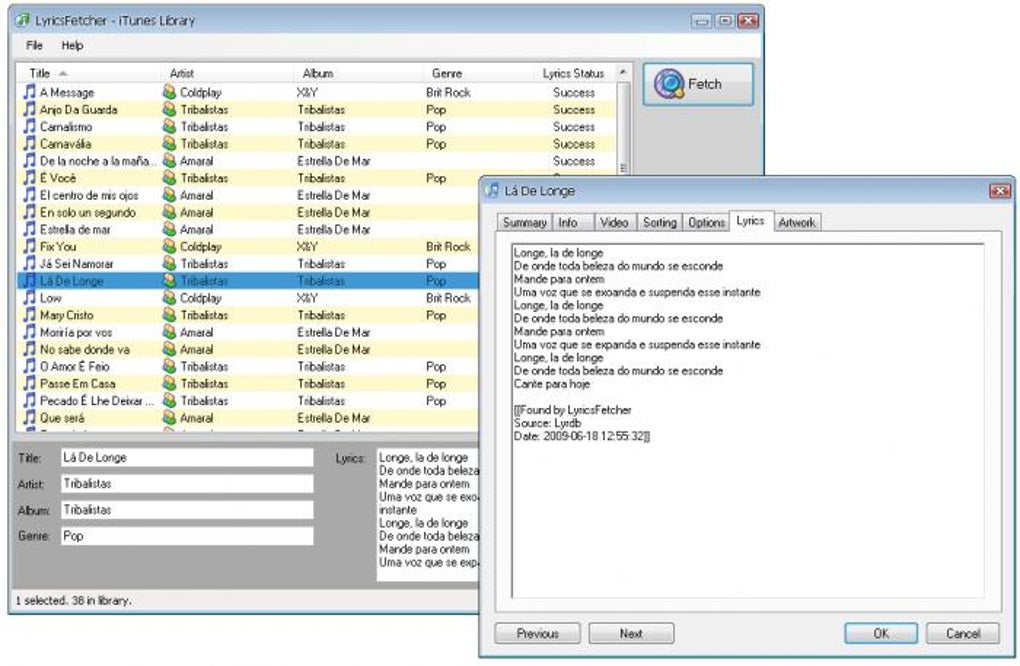Sort the library by Title column

point(88,73)
